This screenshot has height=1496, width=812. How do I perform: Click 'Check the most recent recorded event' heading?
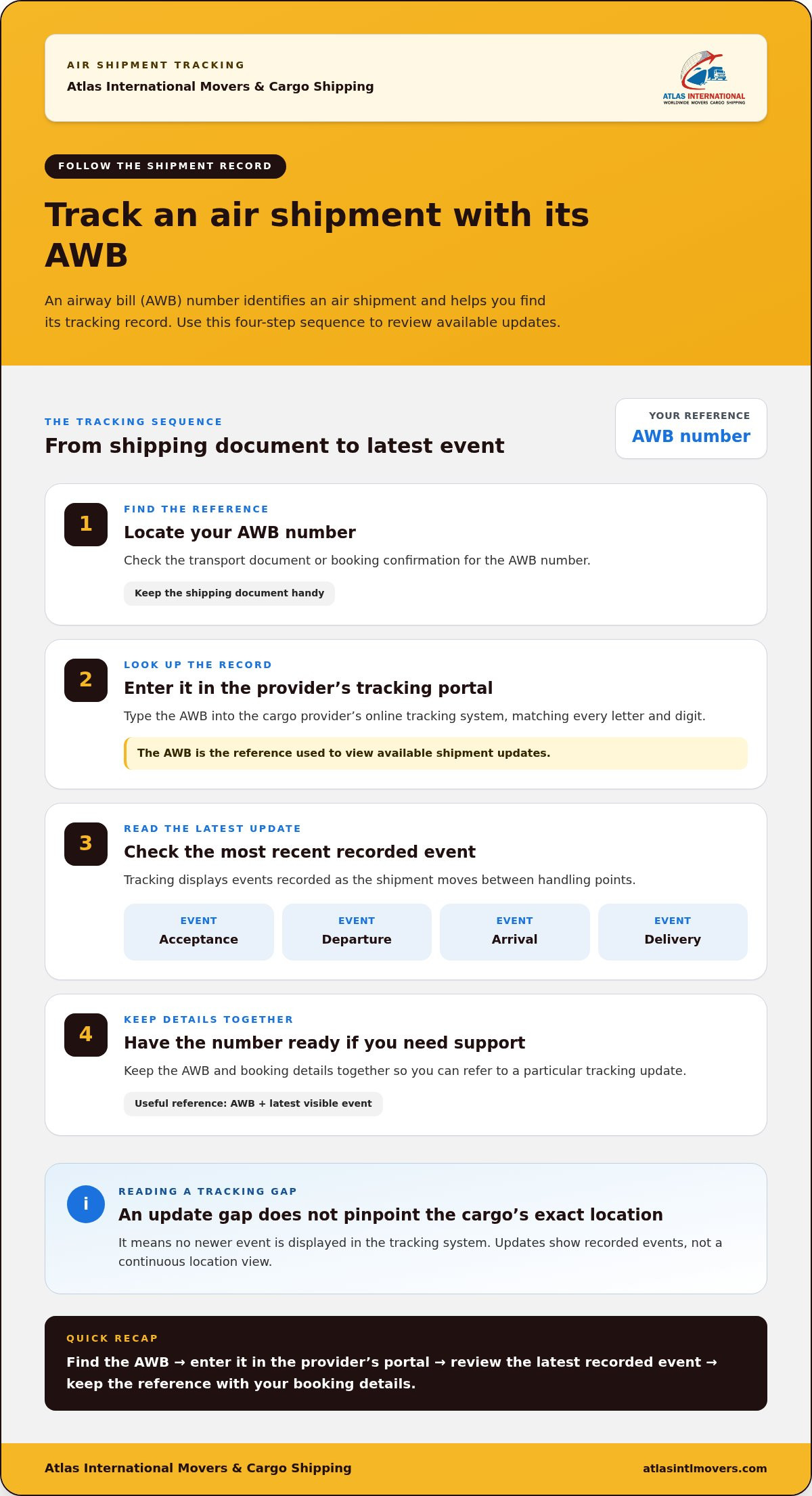300,852
